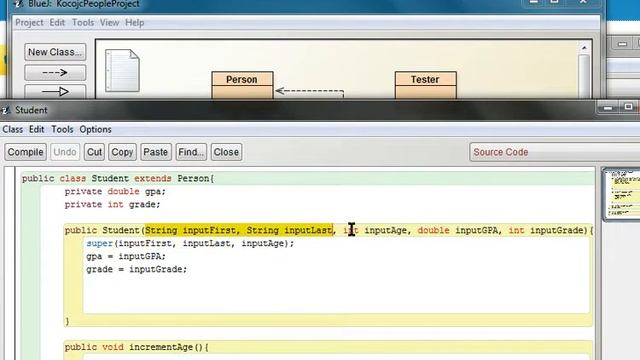
Task: Maximize the Student editor window
Action: [628, 107]
